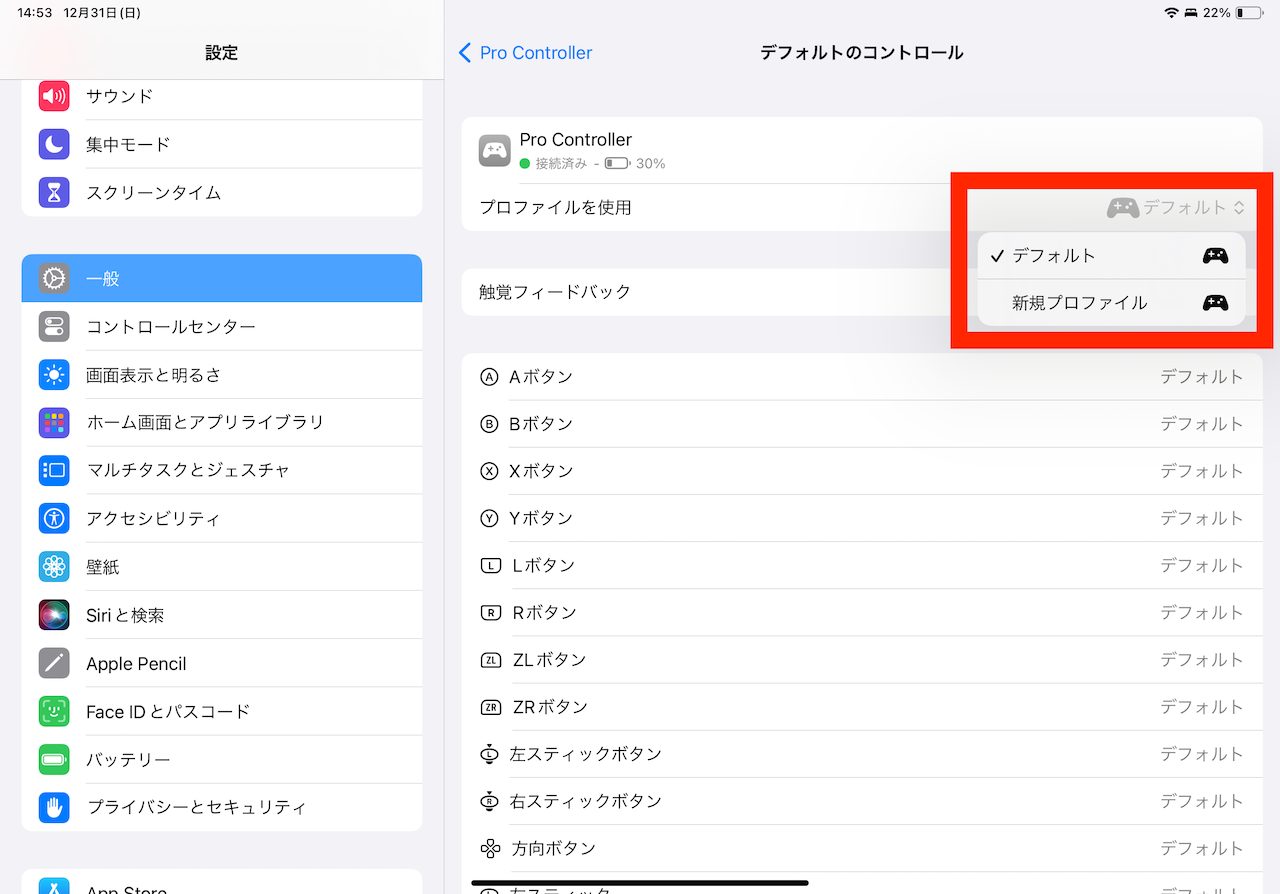This screenshot has width=1280, height=894.
Task: Select the checked デフォルト profile option
Action: pyautogui.click(x=1111, y=255)
